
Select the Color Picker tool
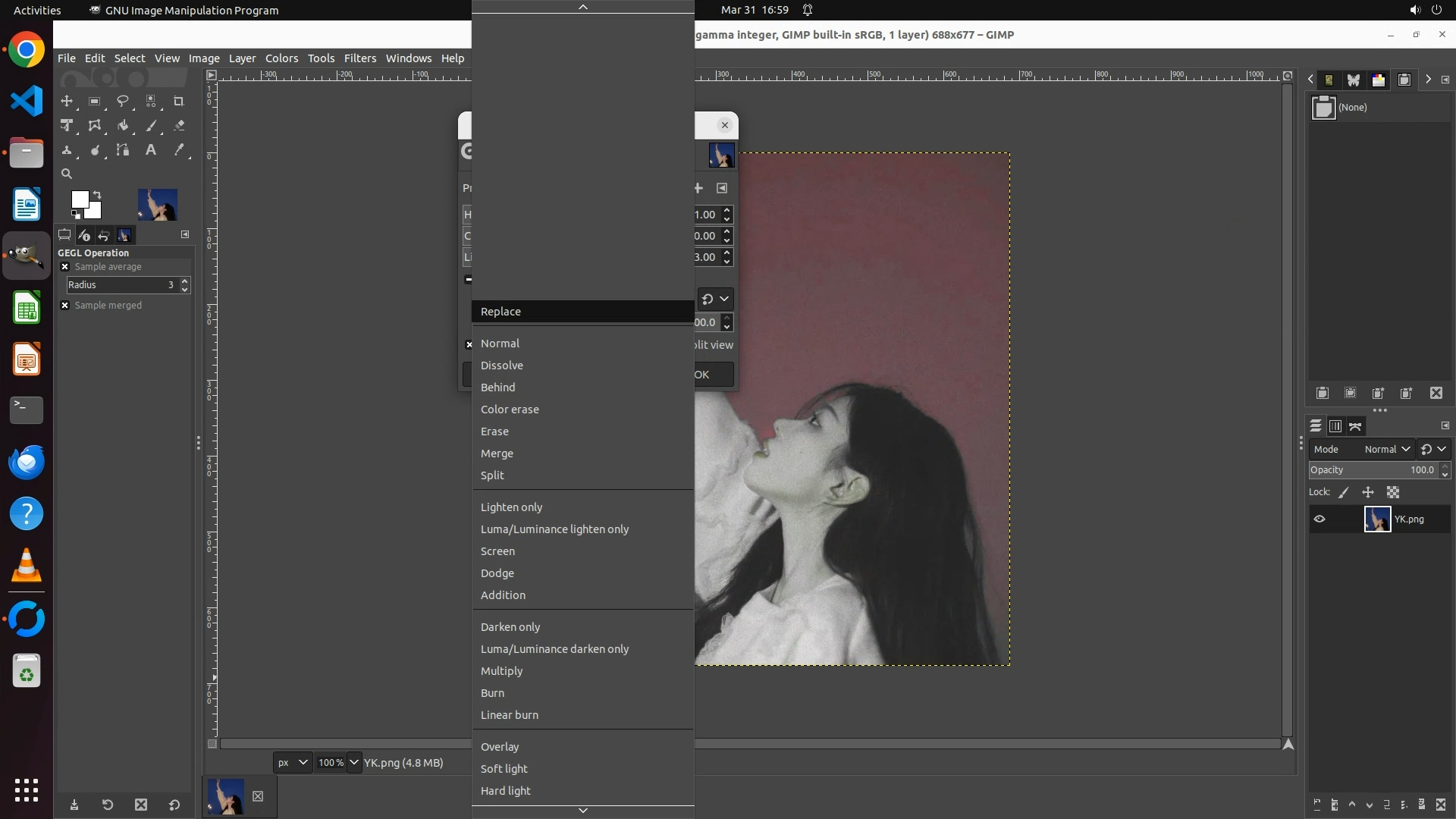179,150
